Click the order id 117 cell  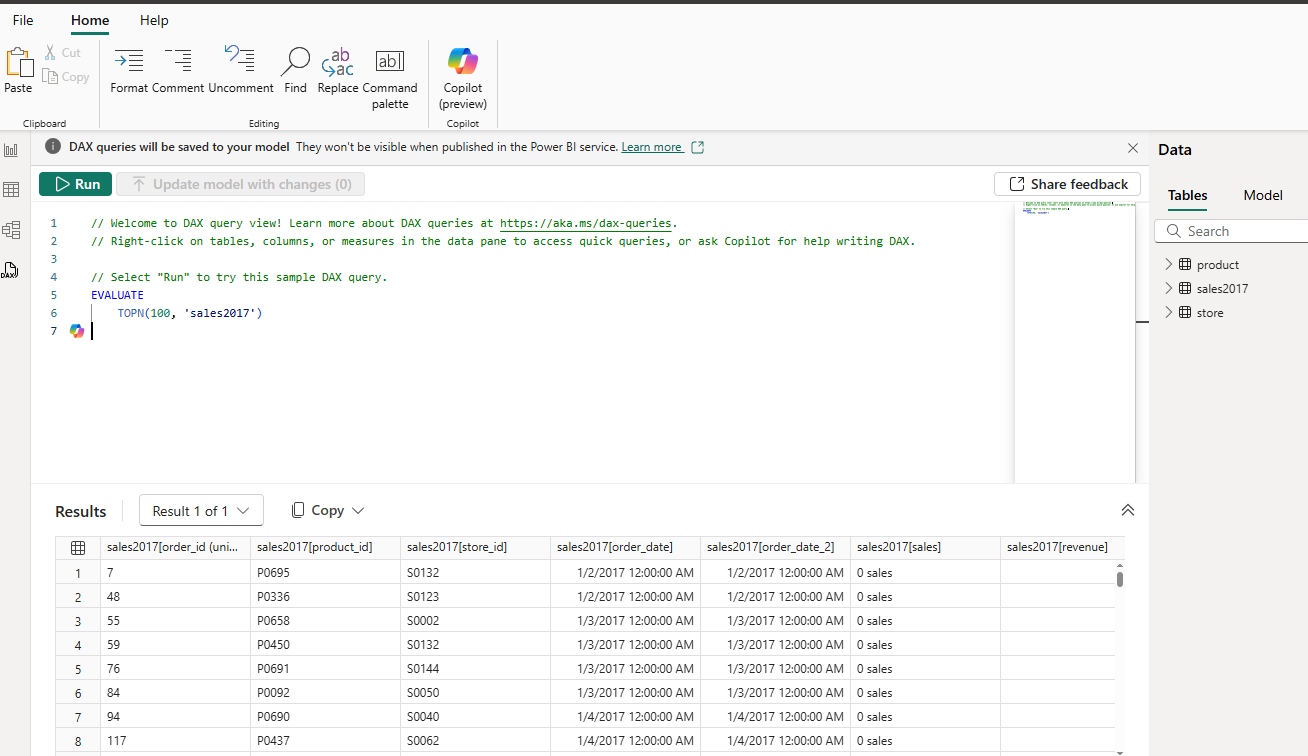pos(175,741)
